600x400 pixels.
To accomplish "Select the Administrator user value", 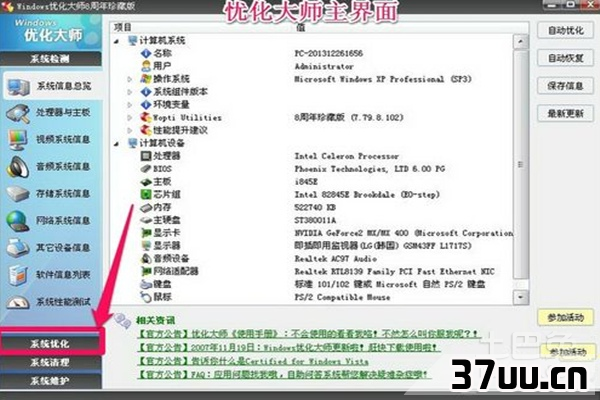I will click(x=324, y=66).
